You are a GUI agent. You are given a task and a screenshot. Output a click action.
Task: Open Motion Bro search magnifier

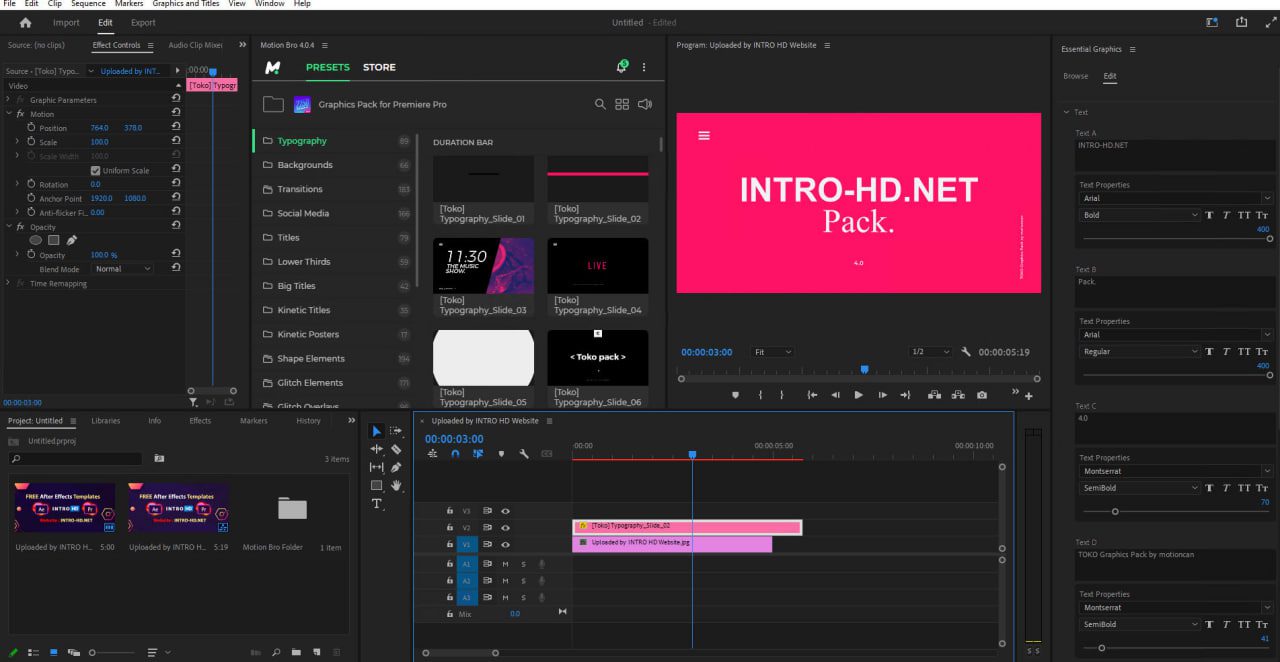pyautogui.click(x=600, y=104)
